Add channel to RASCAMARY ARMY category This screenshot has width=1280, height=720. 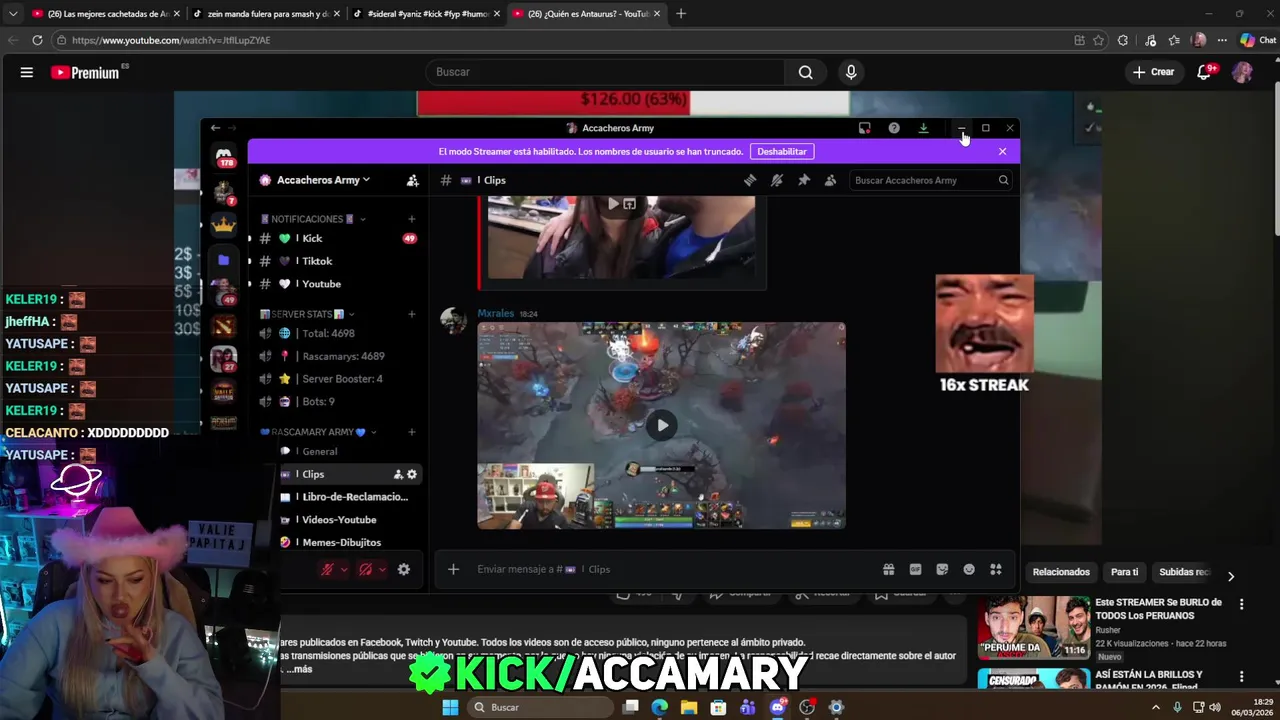point(412,432)
